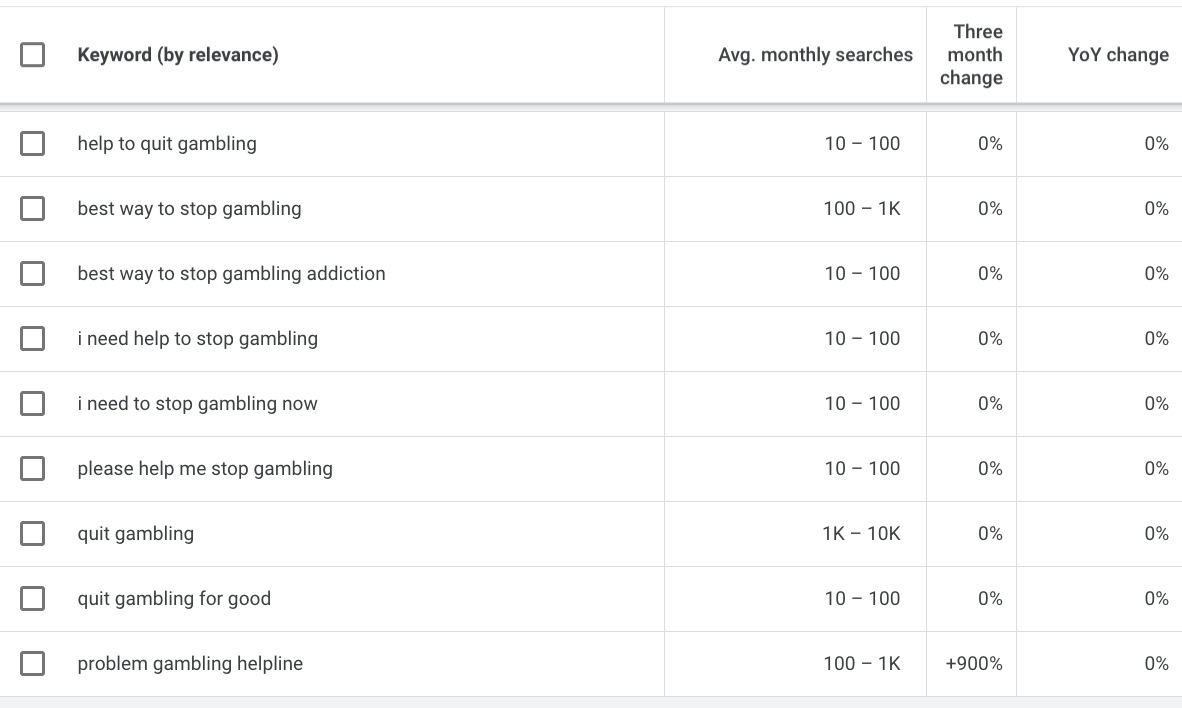Click the 'help to quit gambling' keyword
Screen dimensions: 1182x708
tap(167, 144)
